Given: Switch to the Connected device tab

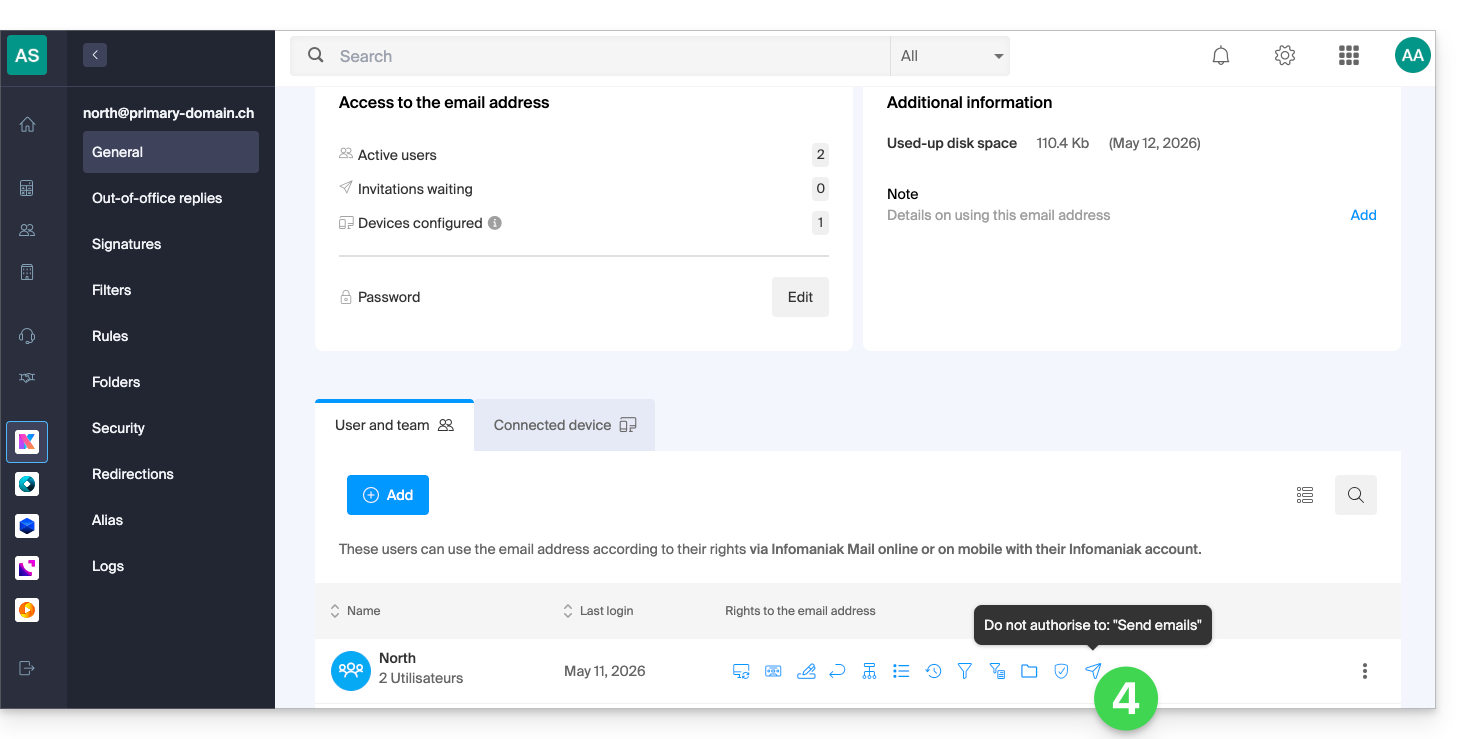Looking at the screenshot, I should tap(565, 425).
